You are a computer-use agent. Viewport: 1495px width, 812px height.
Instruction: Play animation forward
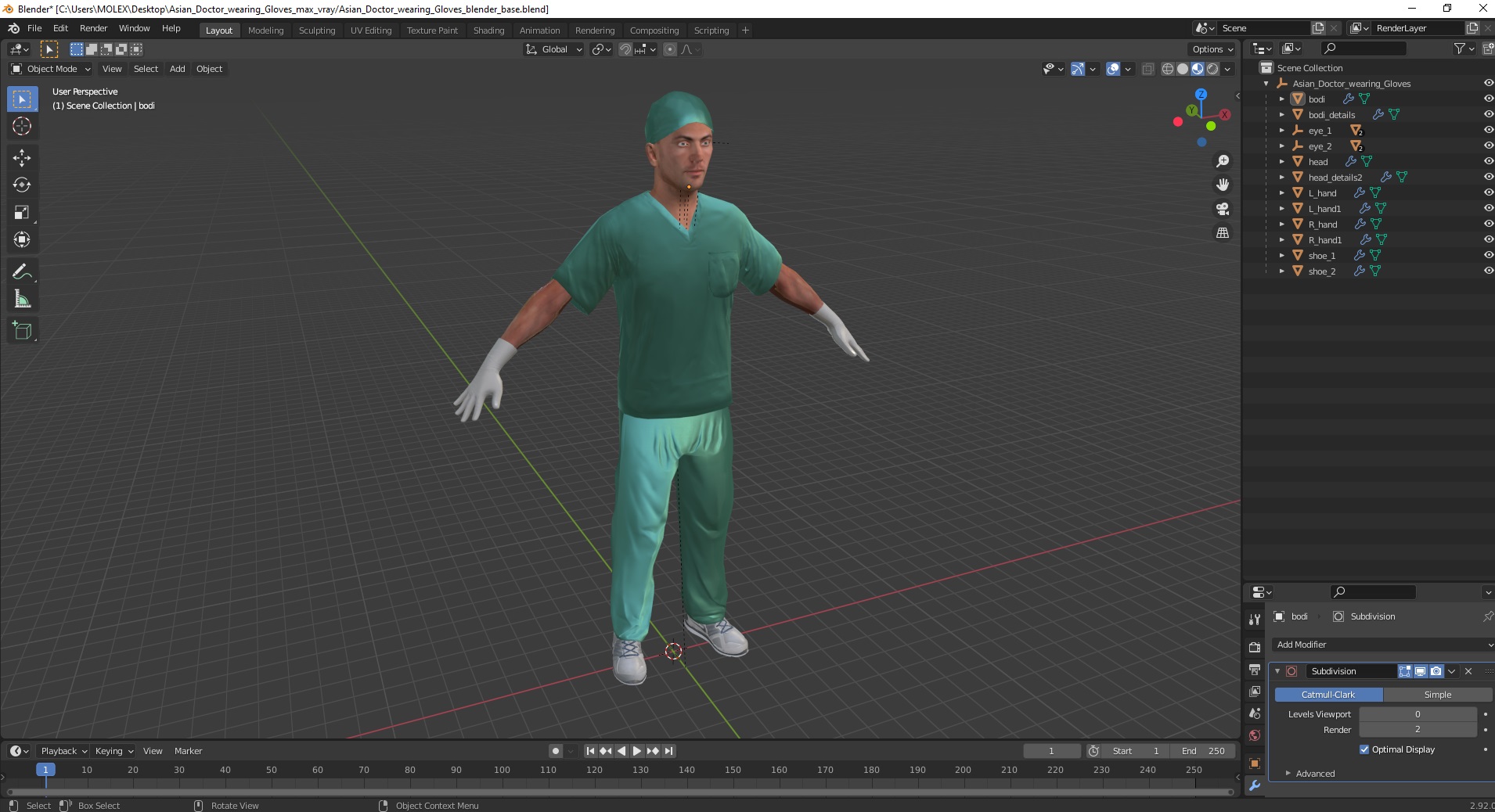[637, 751]
